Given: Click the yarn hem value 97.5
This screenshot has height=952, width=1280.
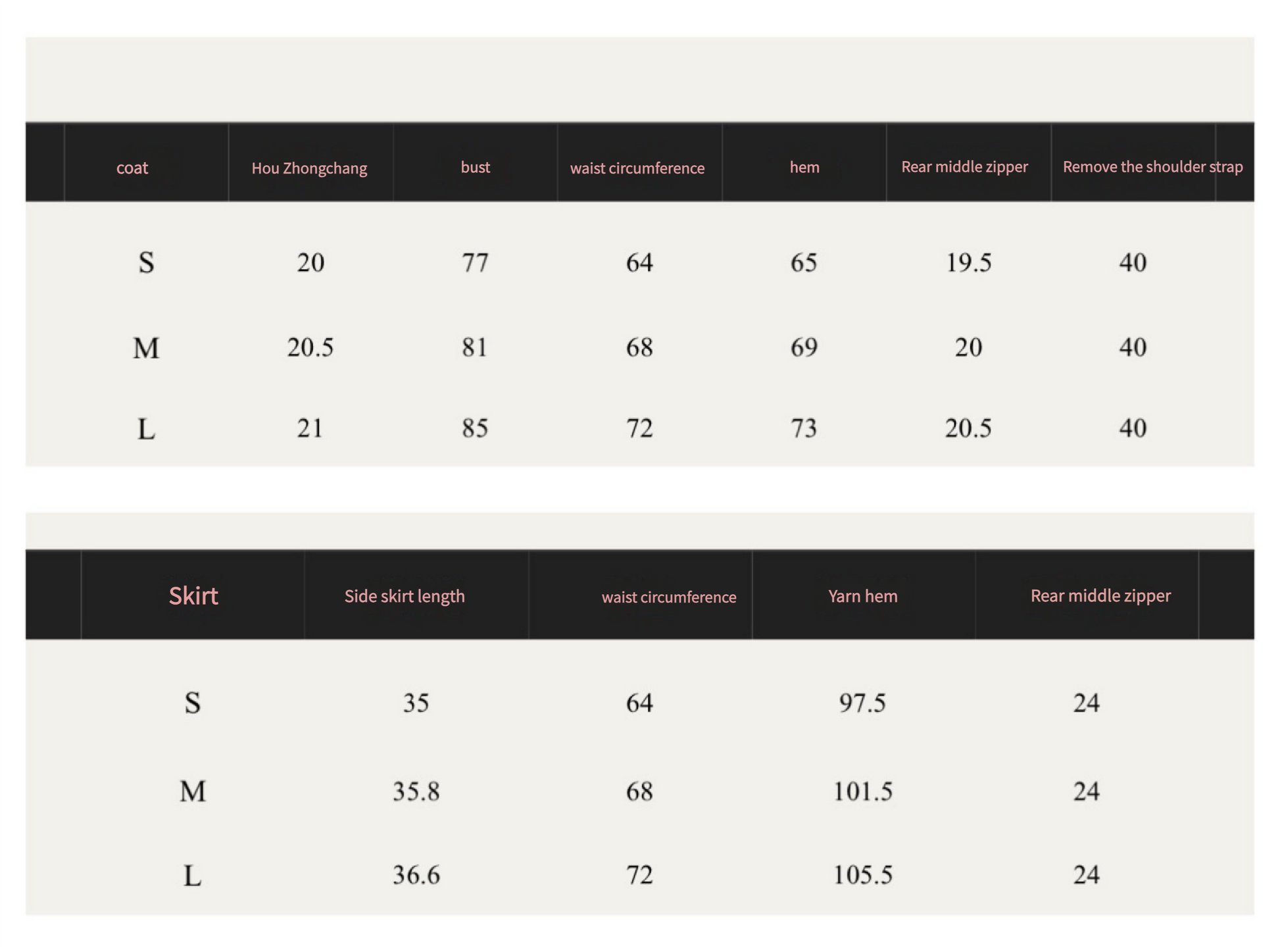Looking at the screenshot, I should click(x=862, y=703).
